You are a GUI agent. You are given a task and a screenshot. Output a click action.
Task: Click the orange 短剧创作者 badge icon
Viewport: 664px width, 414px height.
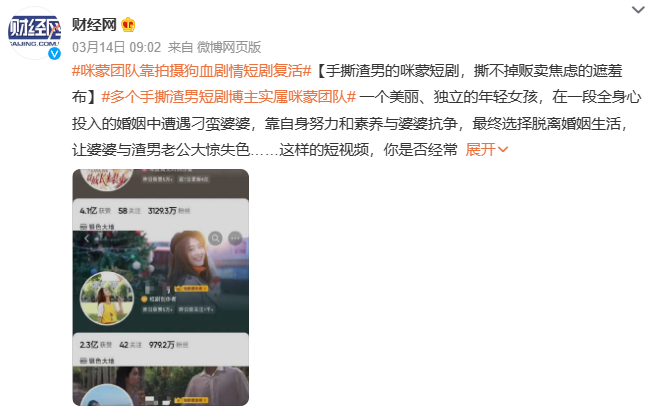[x=144, y=299]
